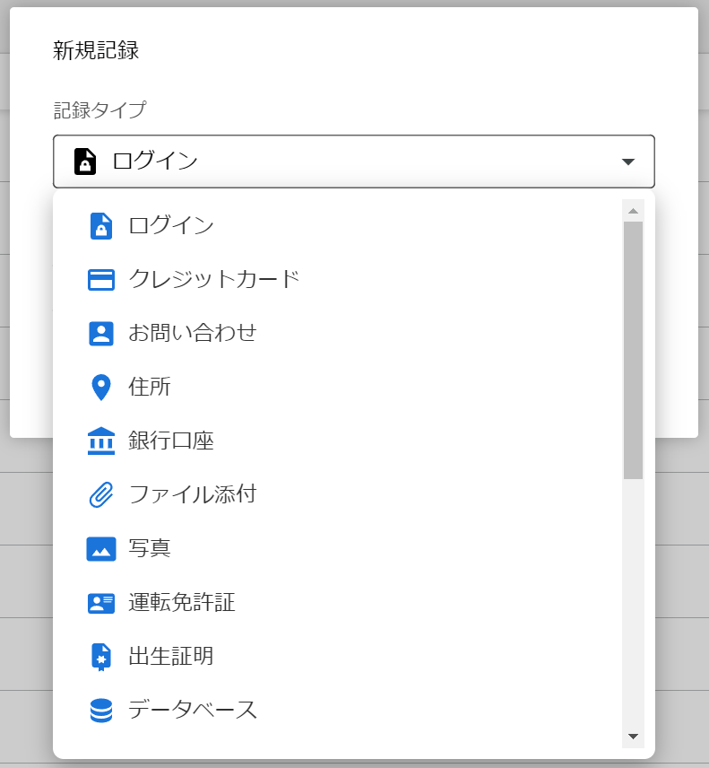Screen dimensions: 709x768
Task: Click the driver's license ID icon
Action: pos(101,603)
